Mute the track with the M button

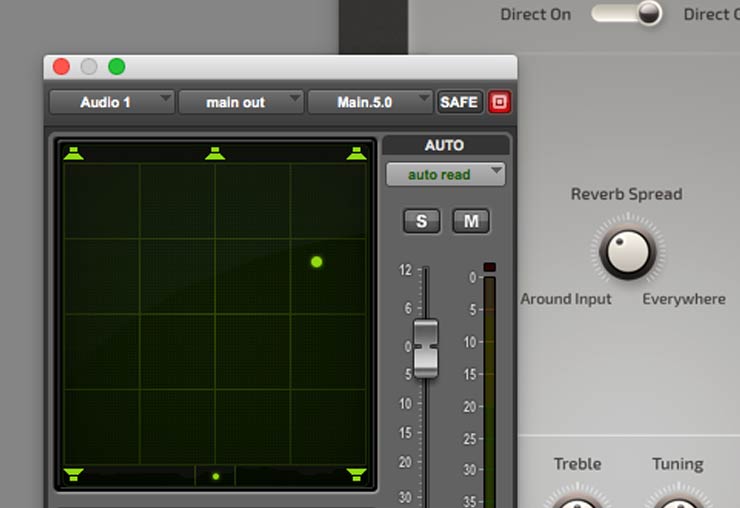pyautogui.click(x=471, y=221)
